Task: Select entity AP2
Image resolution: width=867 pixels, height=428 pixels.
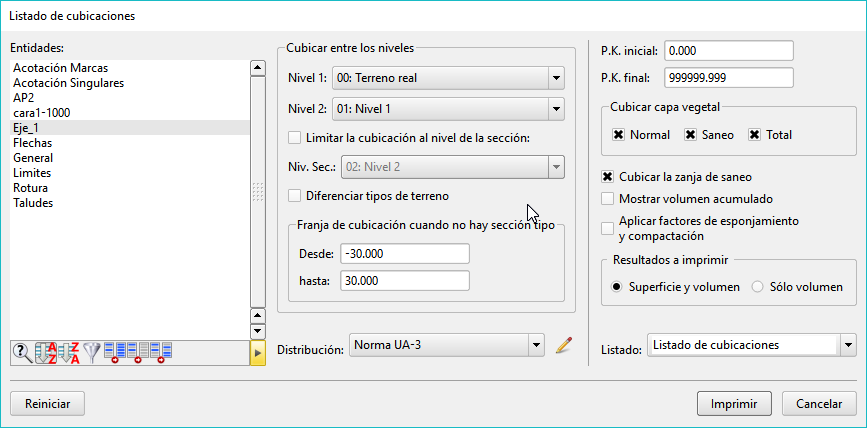Action: [x=129, y=98]
